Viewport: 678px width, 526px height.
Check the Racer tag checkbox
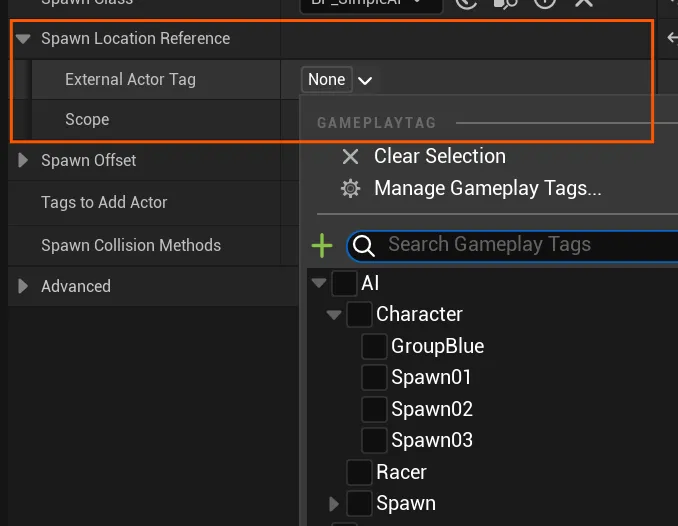pyautogui.click(x=359, y=472)
